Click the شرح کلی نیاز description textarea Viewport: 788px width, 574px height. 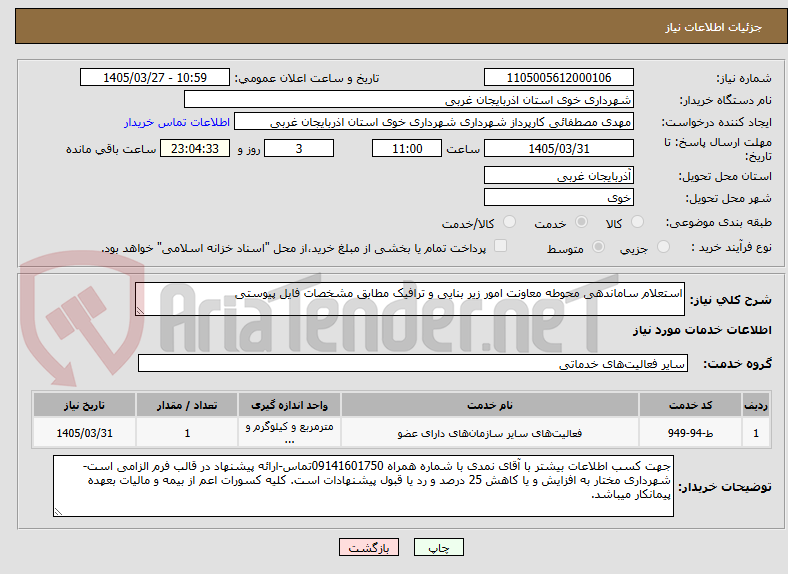pos(410,299)
